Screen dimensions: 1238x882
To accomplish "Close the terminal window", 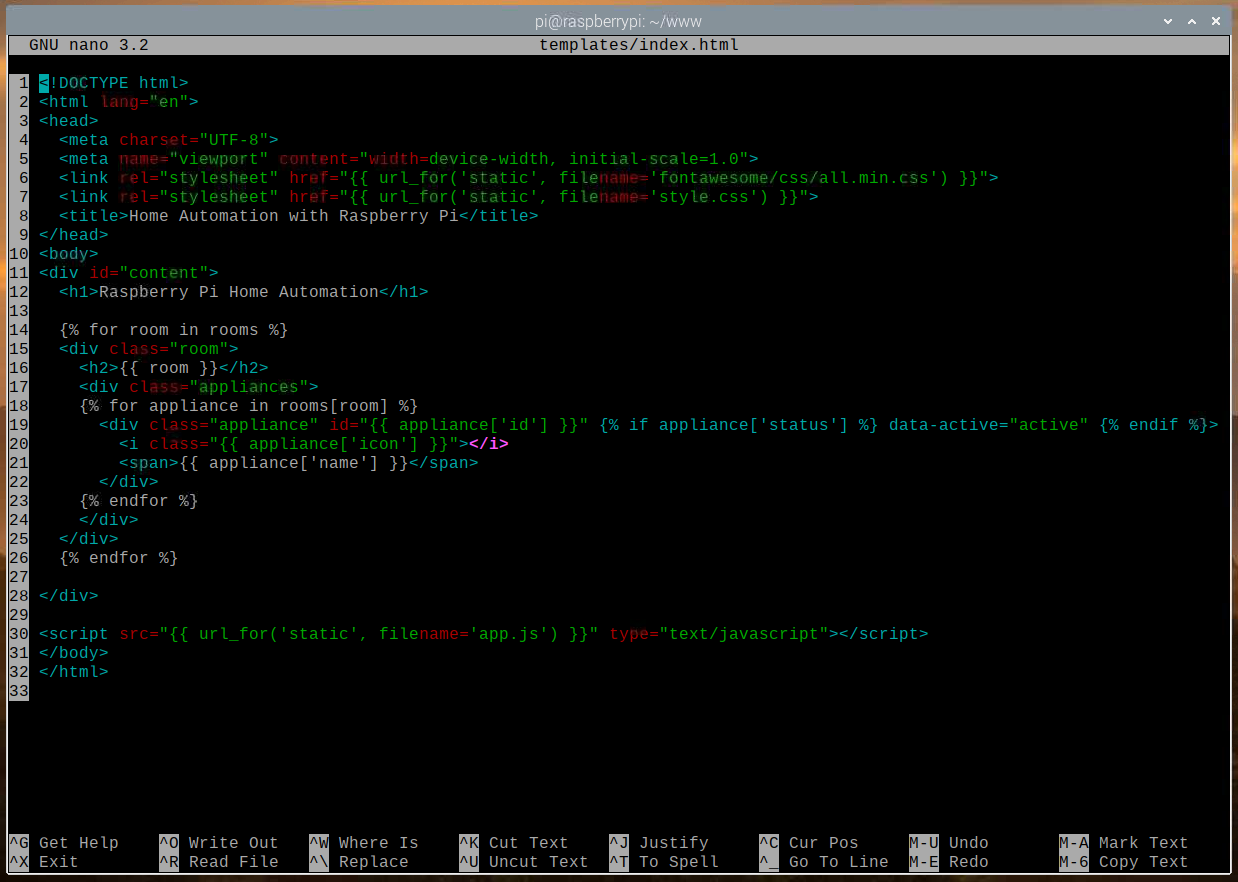I will (x=1216, y=21).
